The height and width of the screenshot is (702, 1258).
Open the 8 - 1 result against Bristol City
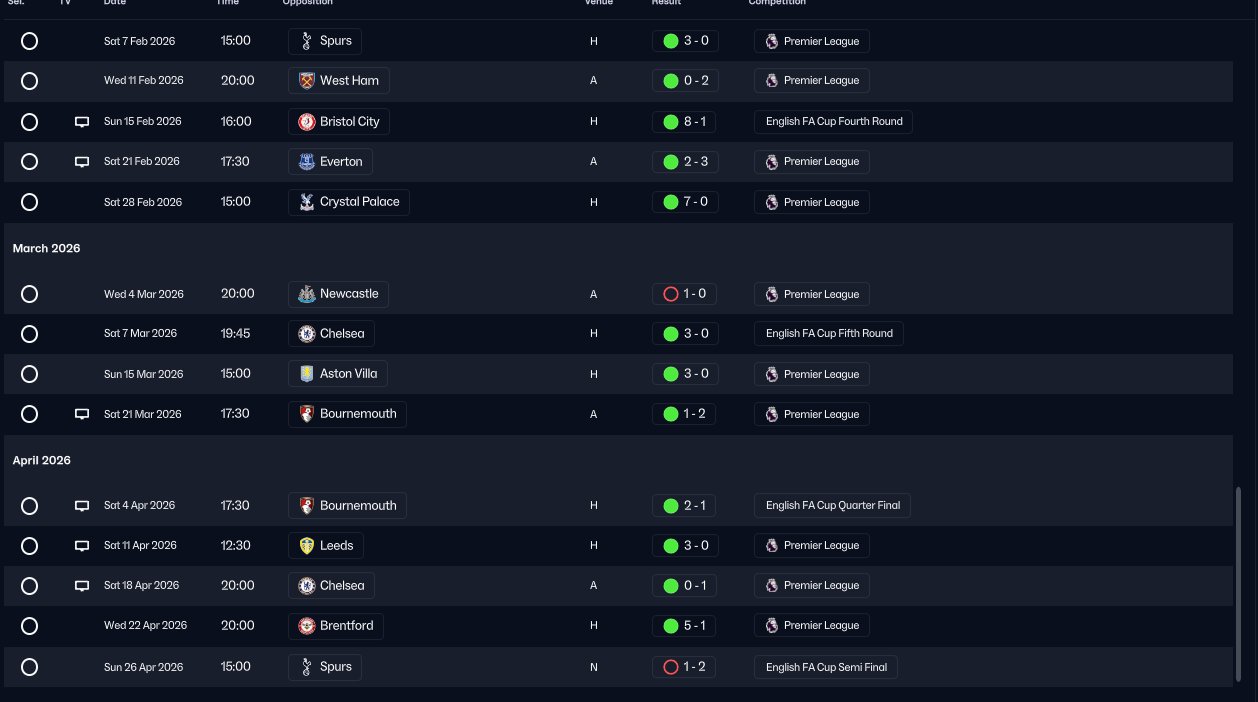pos(685,122)
